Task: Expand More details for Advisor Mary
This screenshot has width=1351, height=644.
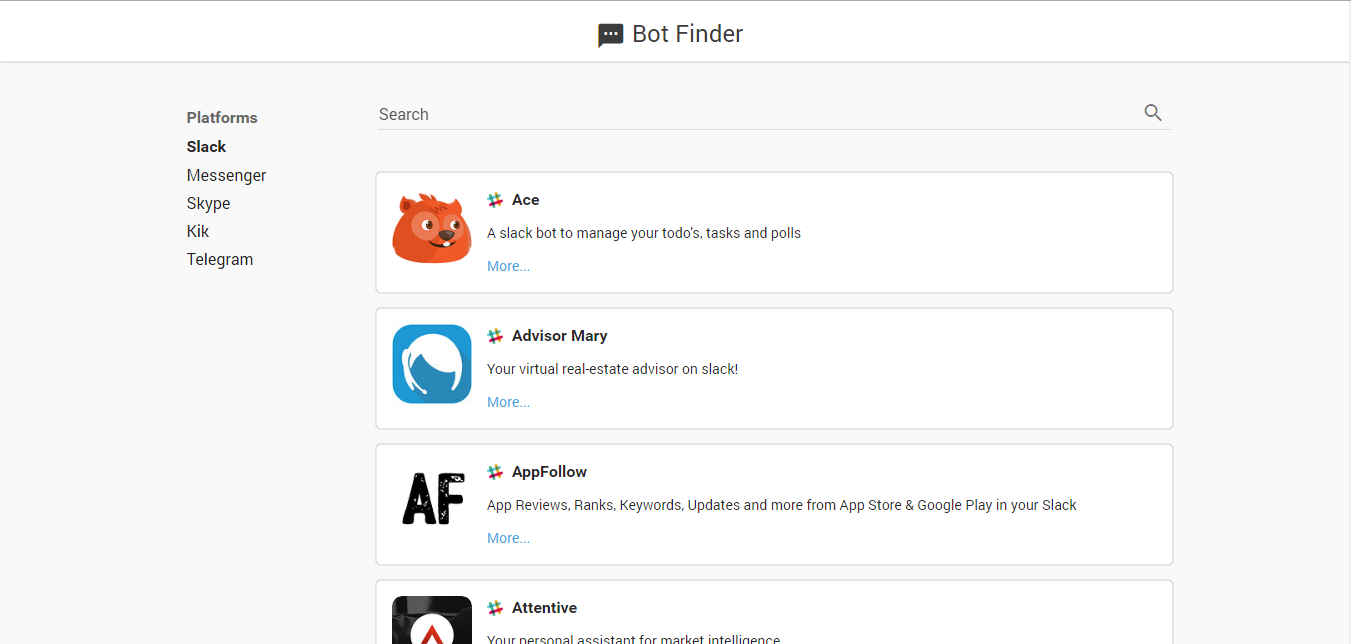Action: 508,401
